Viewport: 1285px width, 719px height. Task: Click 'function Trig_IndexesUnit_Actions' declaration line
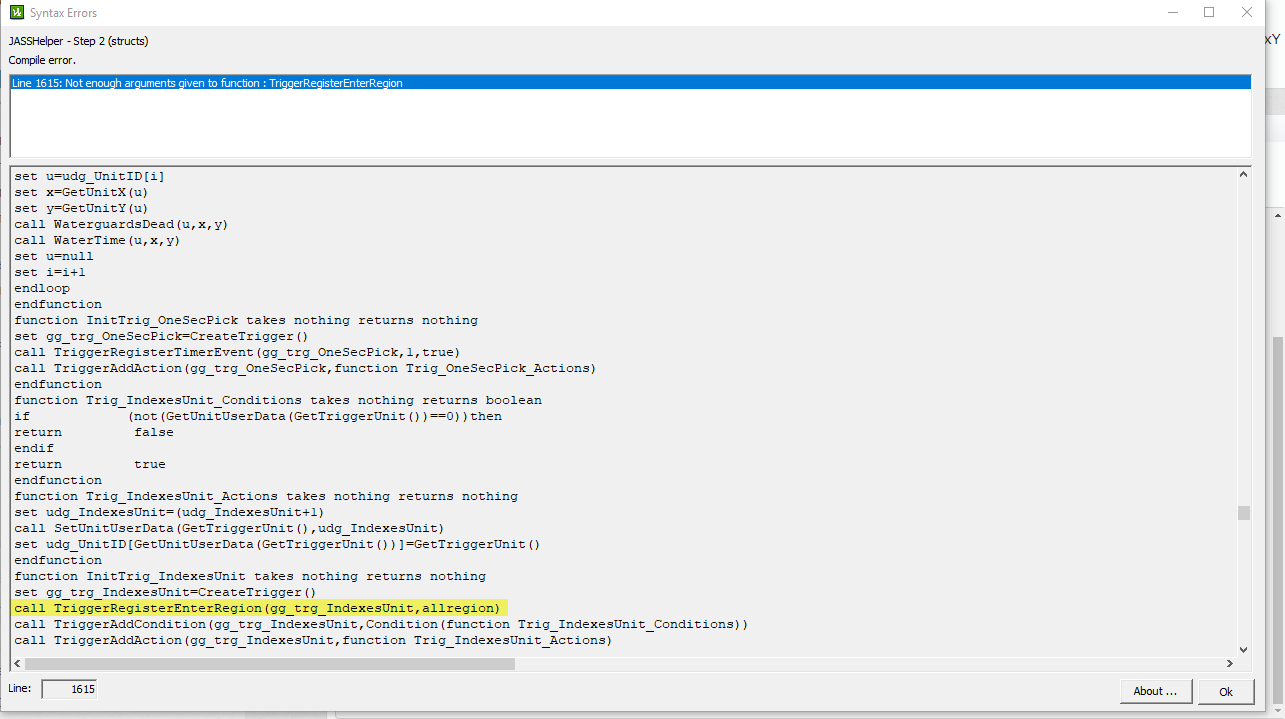pyautogui.click(x=266, y=496)
